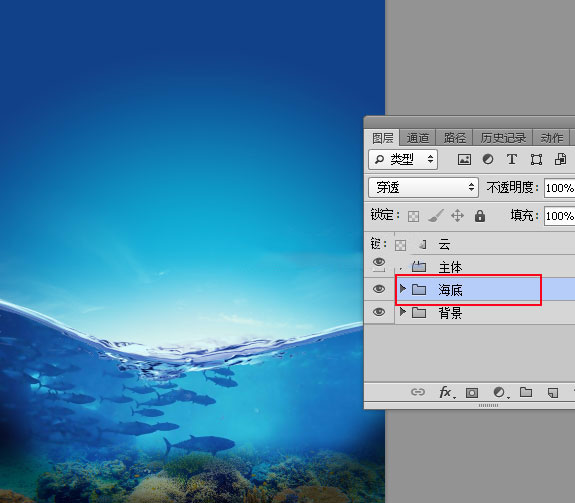Switch to the 路径 tab
This screenshot has width=575, height=503.
(x=454, y=138)
